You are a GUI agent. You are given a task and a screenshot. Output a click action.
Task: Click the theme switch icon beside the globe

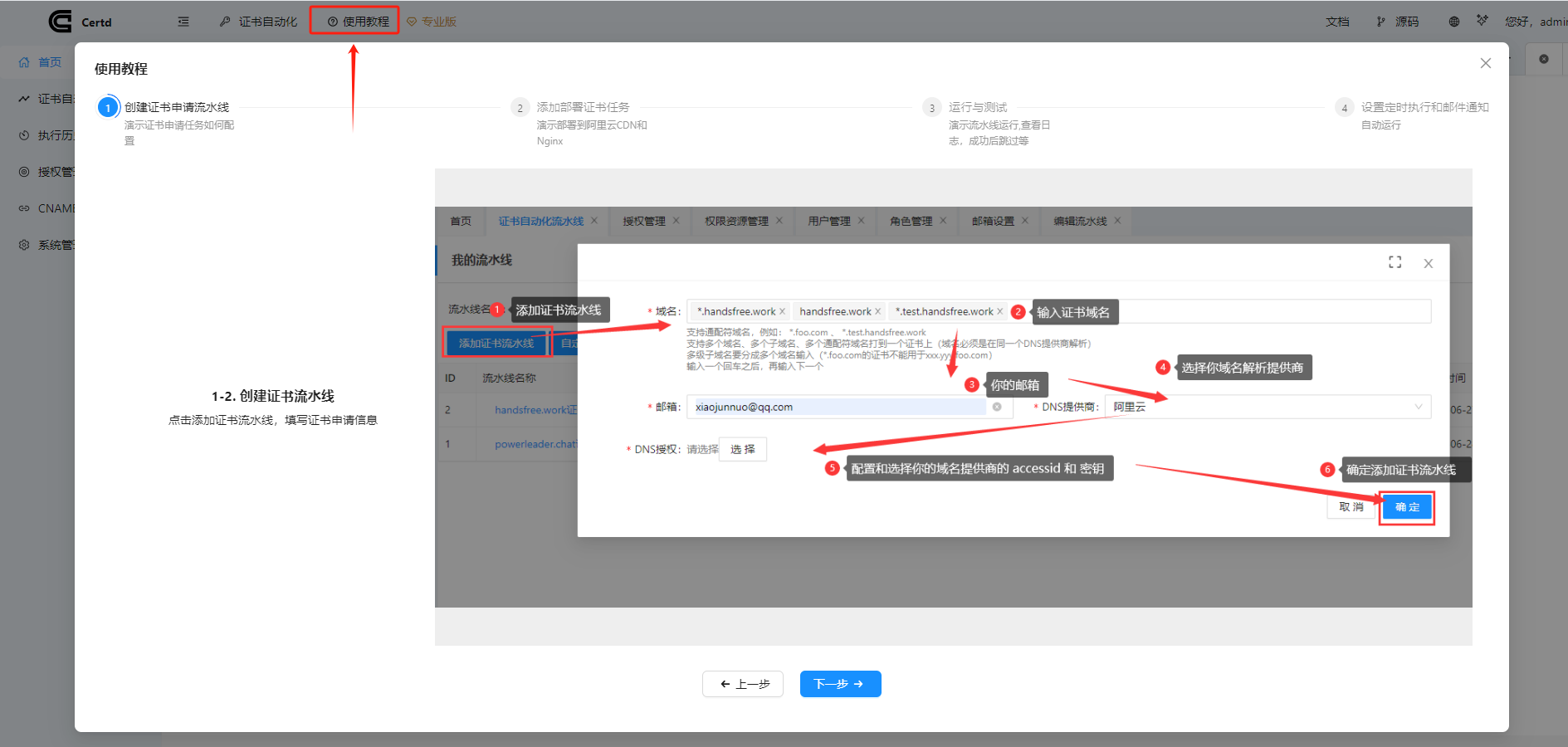click(x=1482, y=21)
